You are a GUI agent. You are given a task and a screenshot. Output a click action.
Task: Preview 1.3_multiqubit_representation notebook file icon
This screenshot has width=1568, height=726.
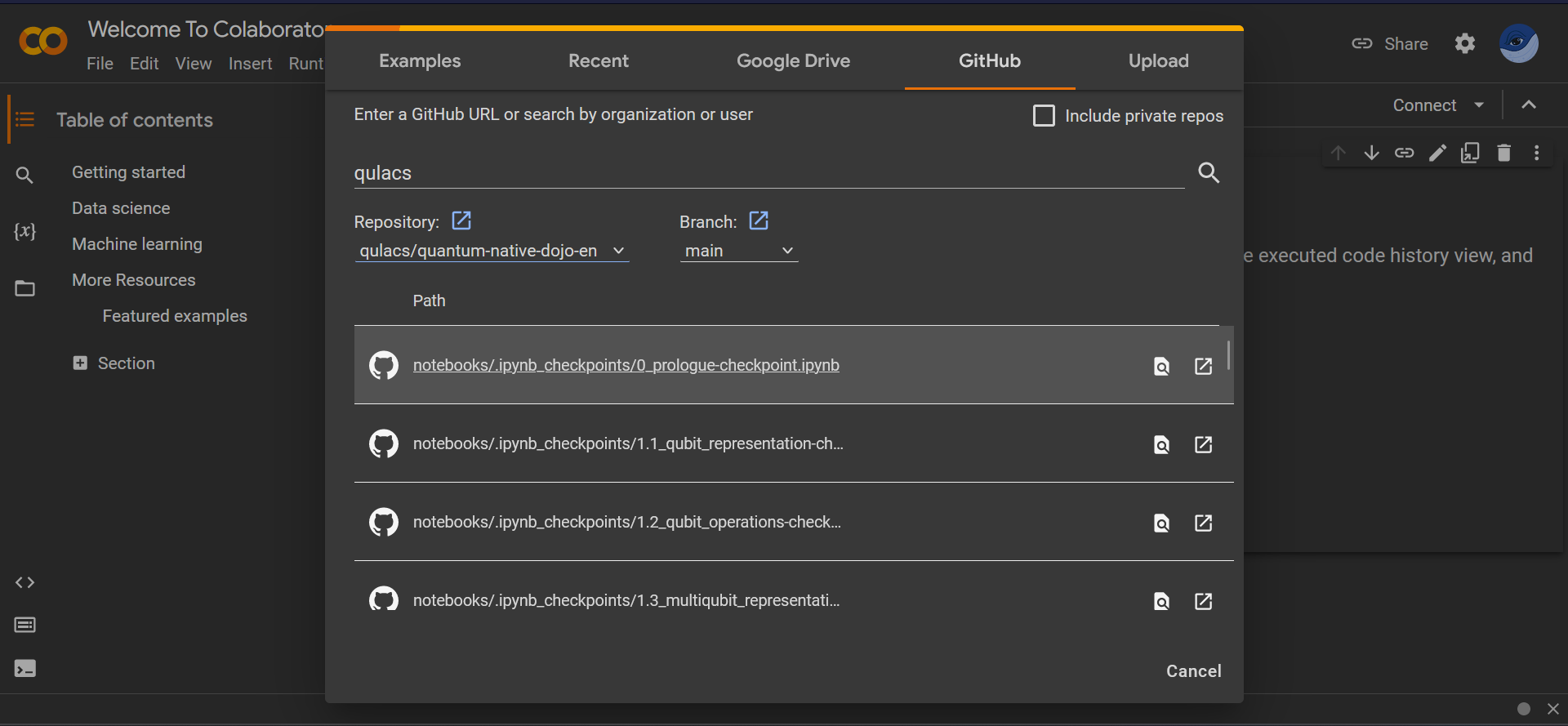[1161, 601]
